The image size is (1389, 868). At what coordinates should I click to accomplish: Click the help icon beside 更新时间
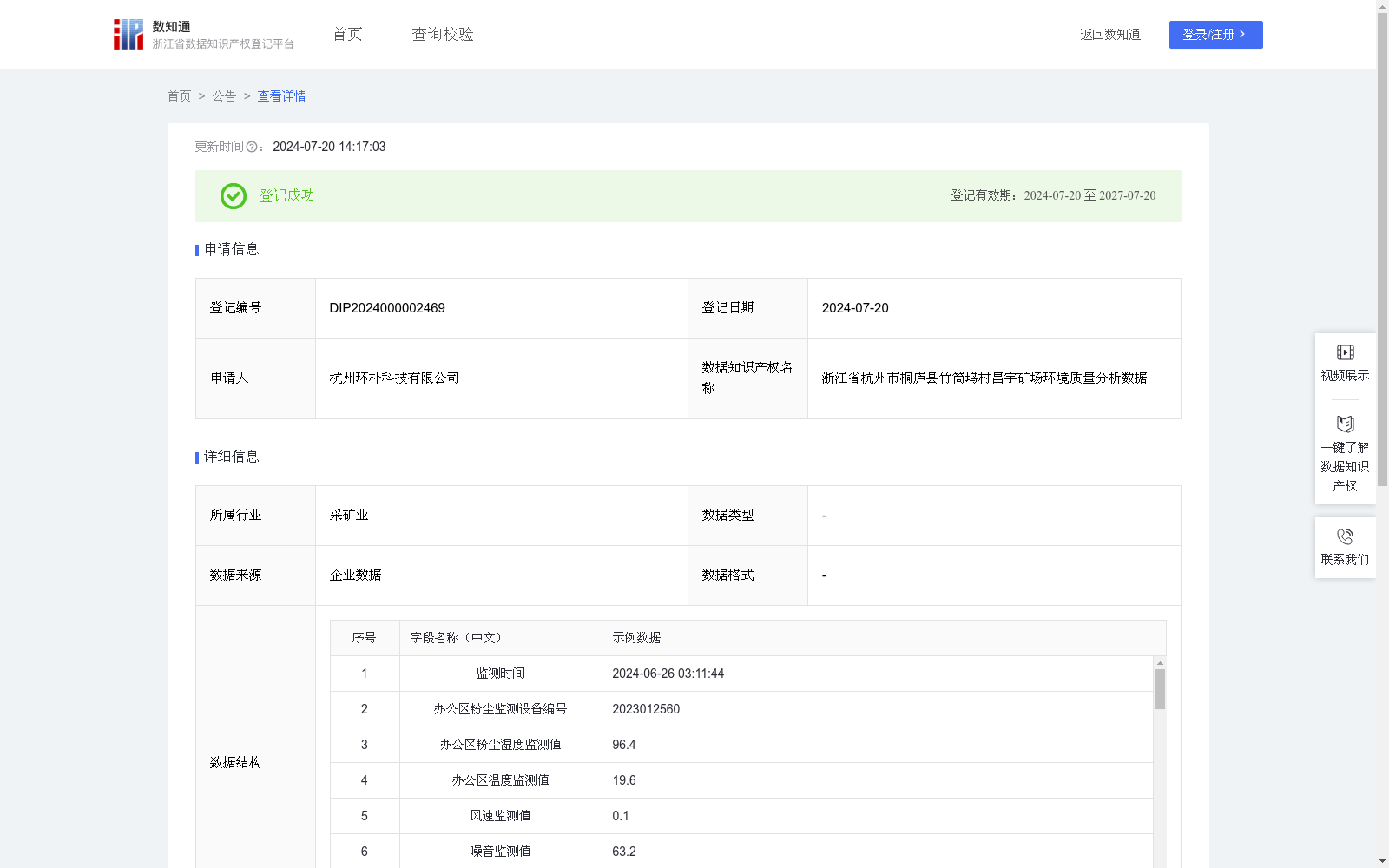[x=252, y=147]
